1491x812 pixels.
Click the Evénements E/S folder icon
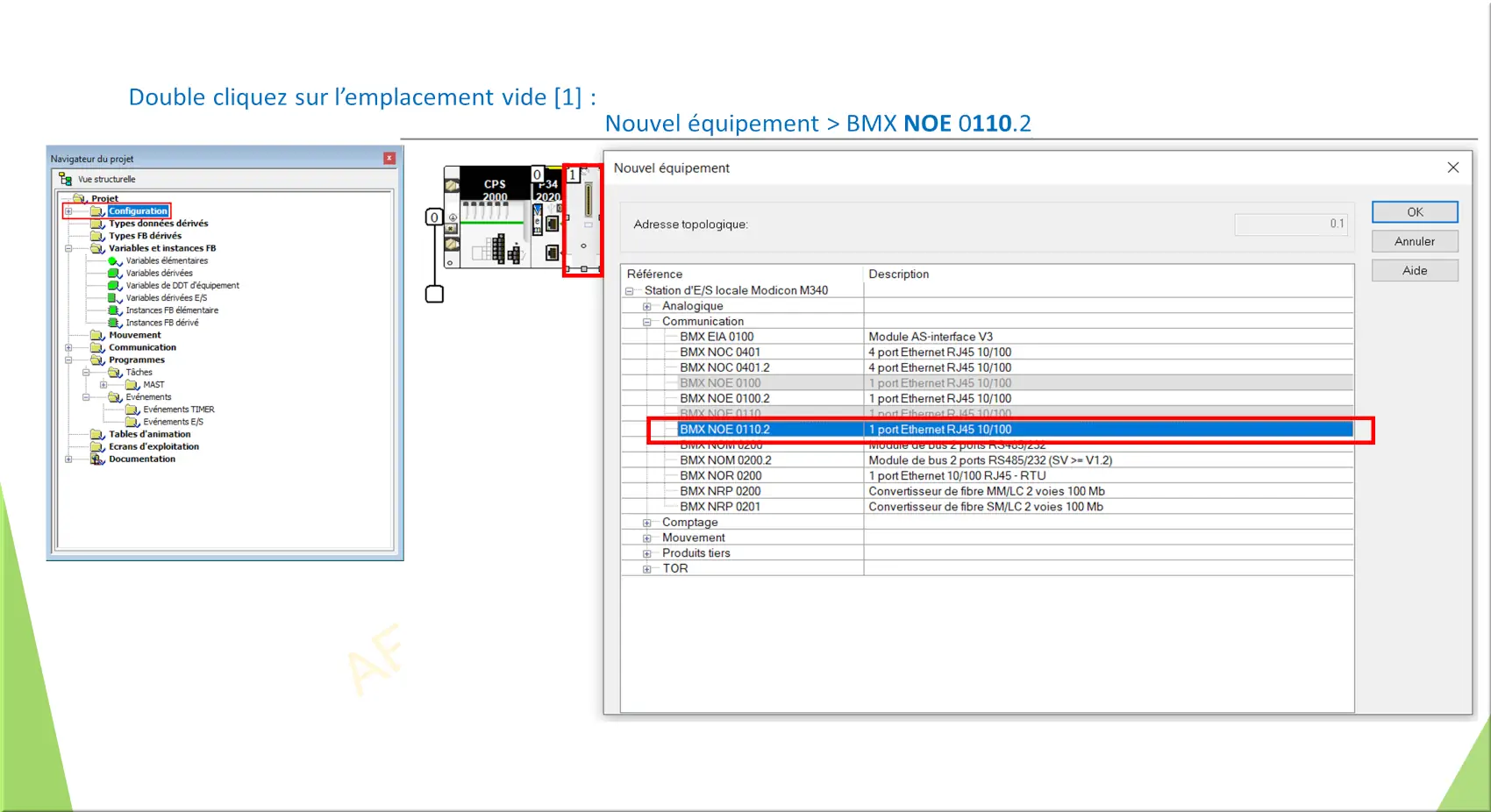tap(132, 422)
